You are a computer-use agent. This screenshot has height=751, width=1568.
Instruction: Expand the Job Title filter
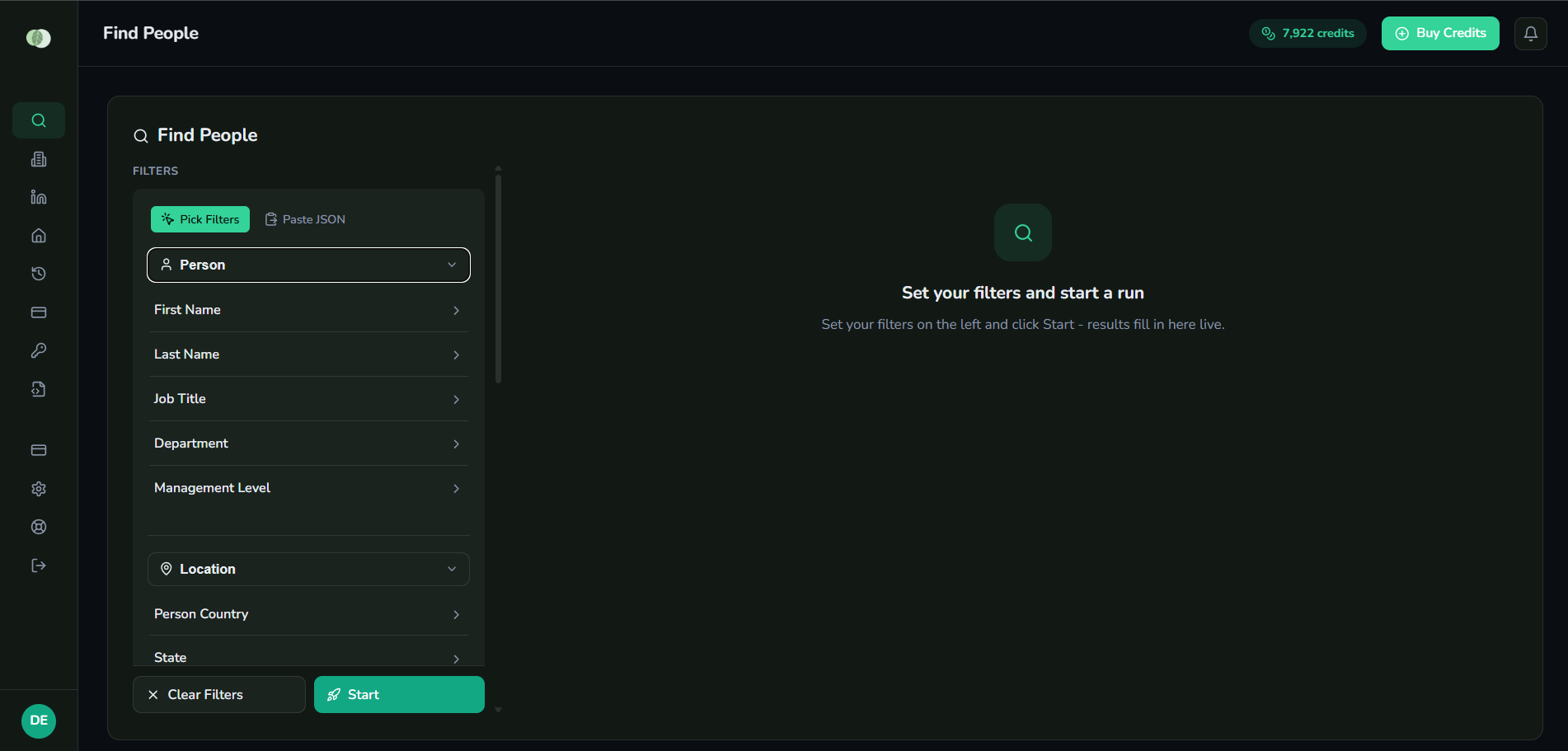(x=308, y=399)
